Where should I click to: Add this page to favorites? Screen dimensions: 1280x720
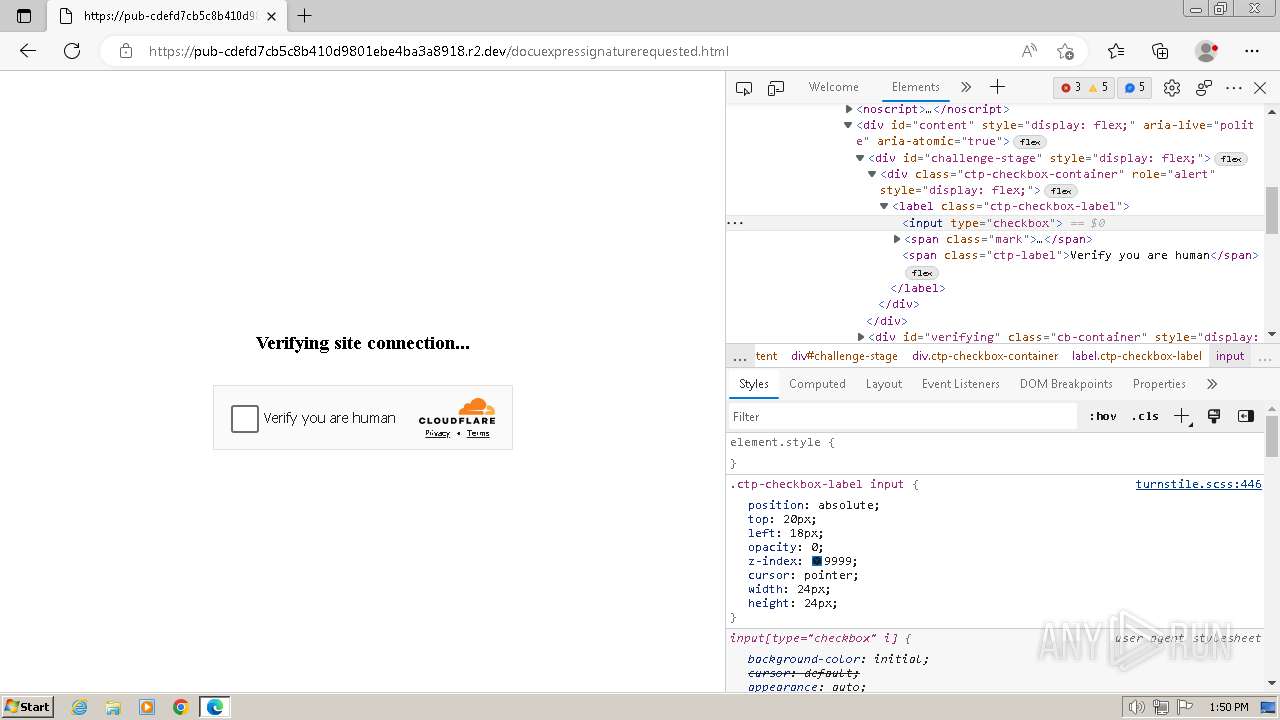[1065, 51]
